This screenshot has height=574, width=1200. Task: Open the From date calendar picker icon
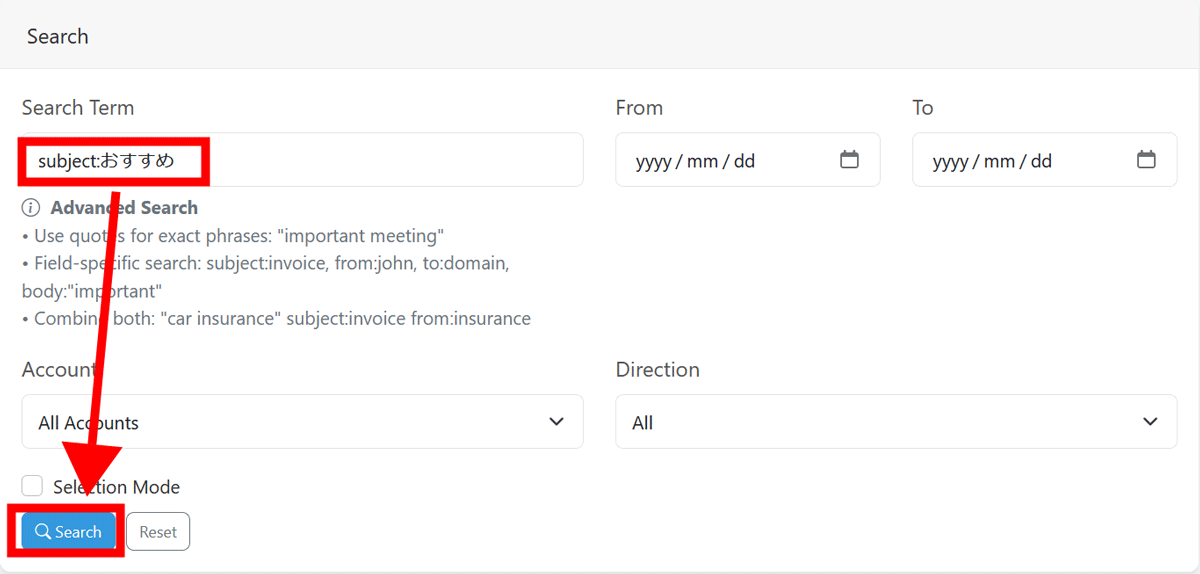(x=849, y=160)
